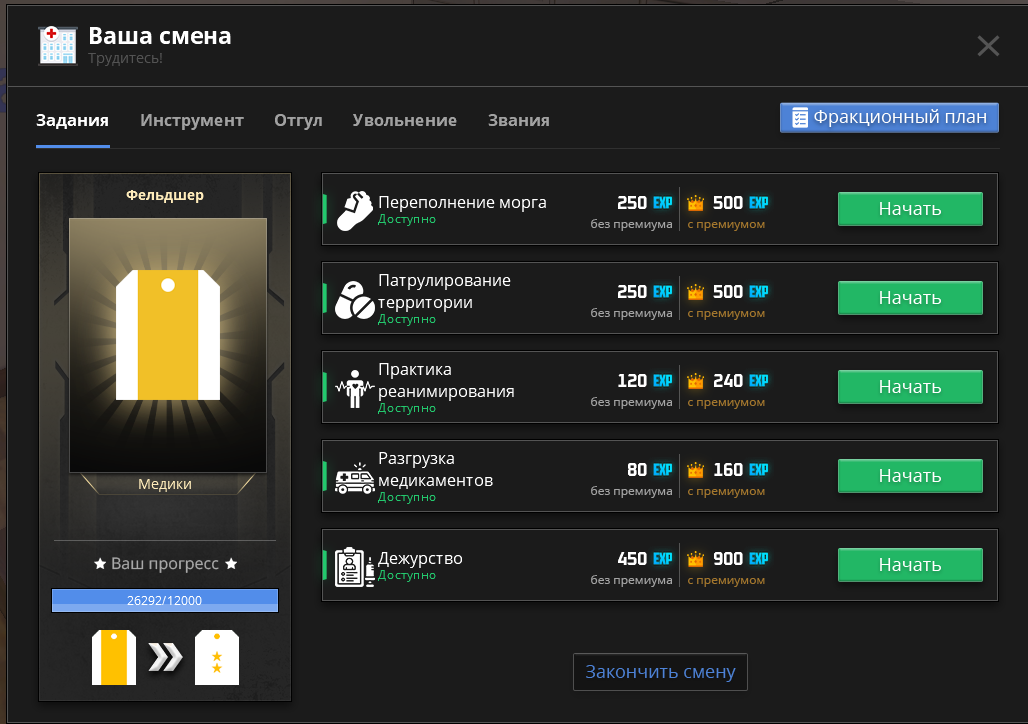
Task: Click Закончить смену to end shift
Action: [660, 672]
